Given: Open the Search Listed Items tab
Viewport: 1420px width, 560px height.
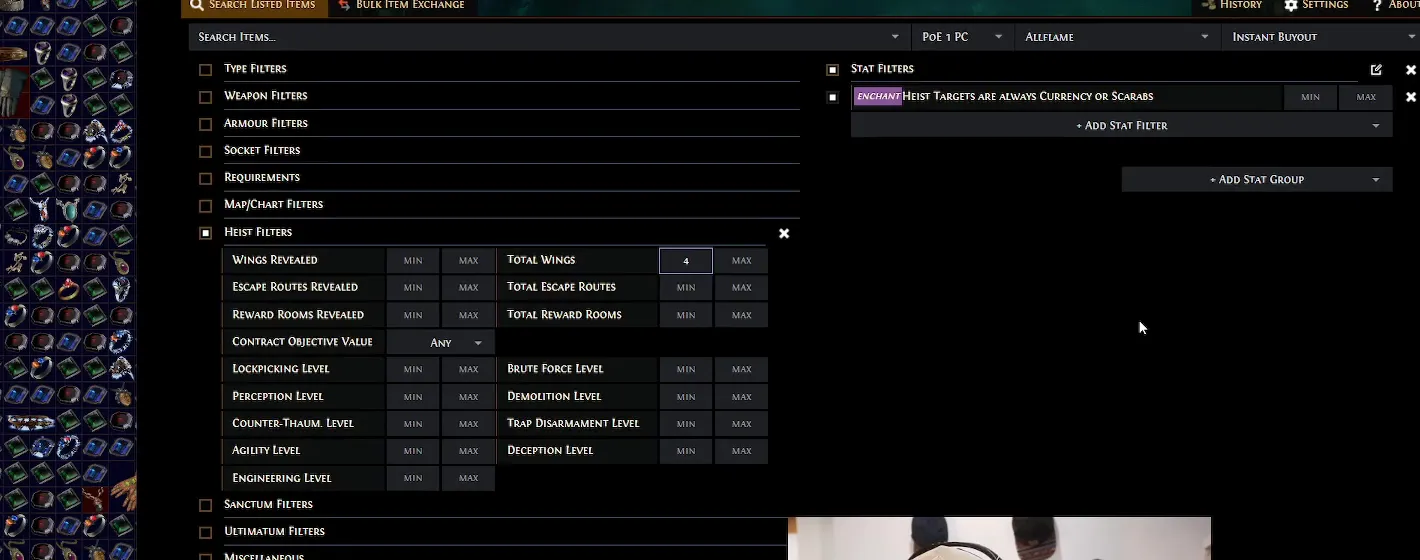Looking at the screenshot, I should tap(253, 6).
